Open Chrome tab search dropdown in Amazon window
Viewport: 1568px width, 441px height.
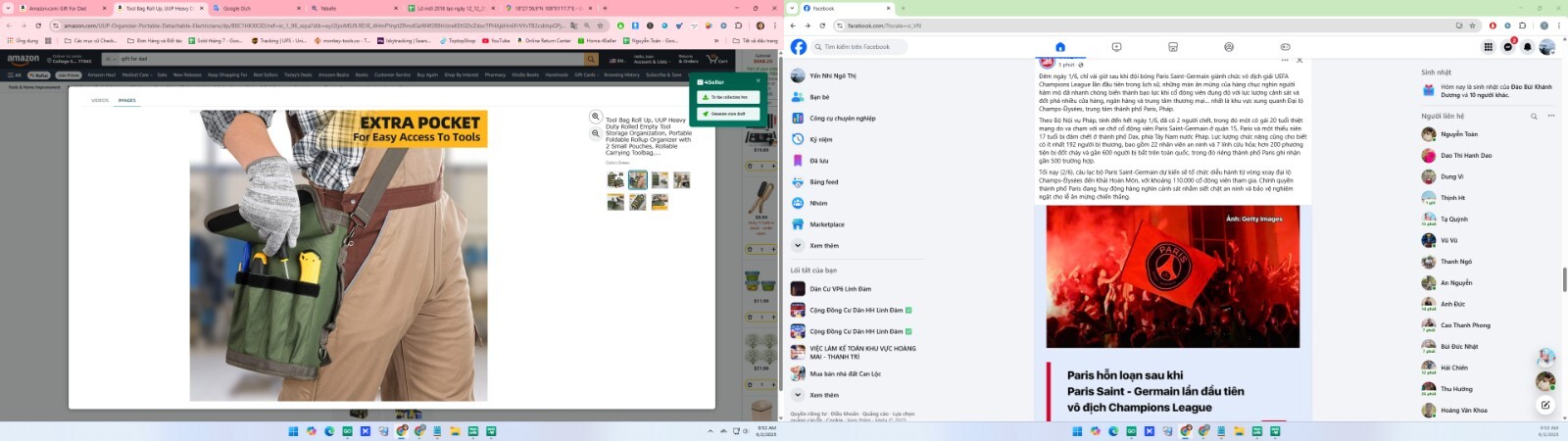click(x=8, y=8)
